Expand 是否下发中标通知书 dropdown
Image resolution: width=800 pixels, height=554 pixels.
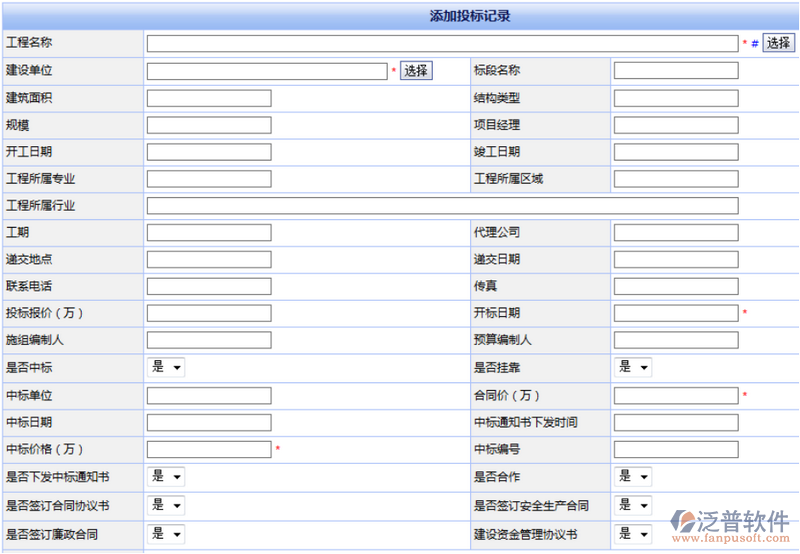166,477
